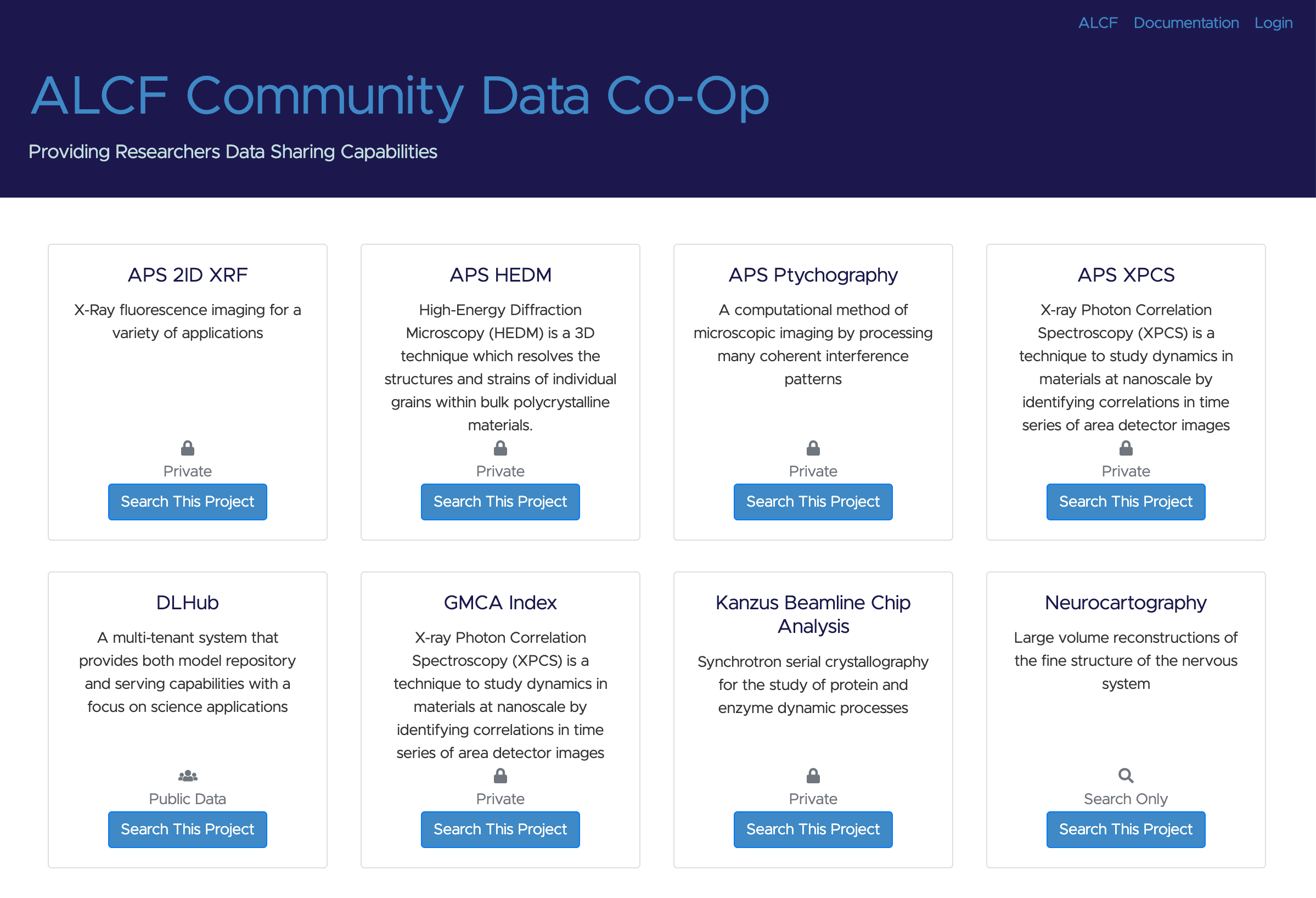Click the Login link

(x=1273, y=23)
